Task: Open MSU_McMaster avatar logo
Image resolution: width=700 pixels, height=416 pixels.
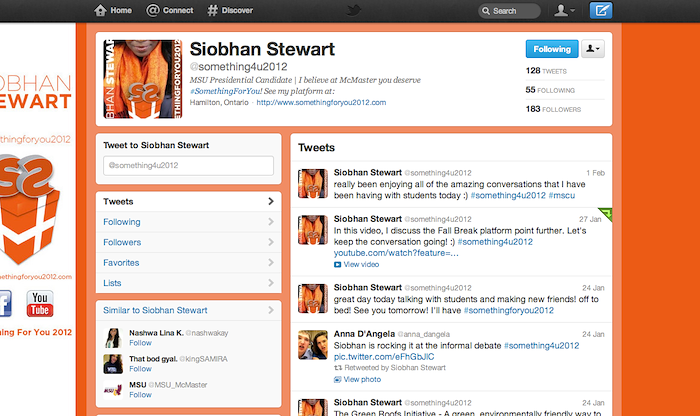Action: (113, 390)
